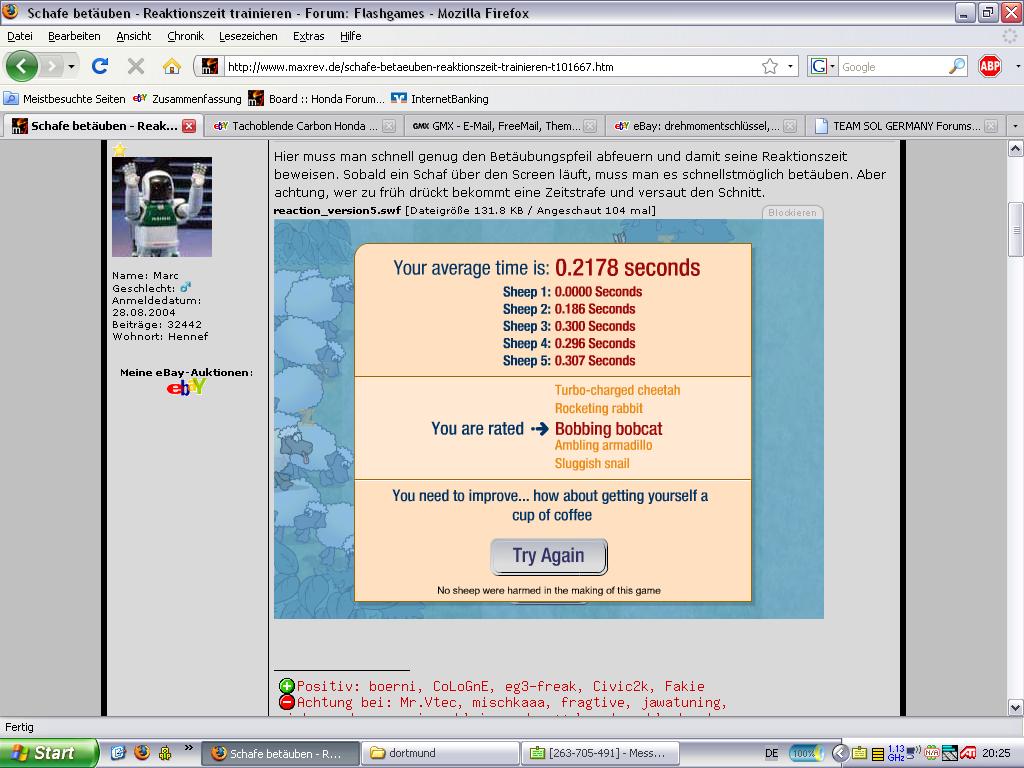Click the yellow star above the avatar
This screenshot has height=768, width=1024.
click(x=120, y=150)
